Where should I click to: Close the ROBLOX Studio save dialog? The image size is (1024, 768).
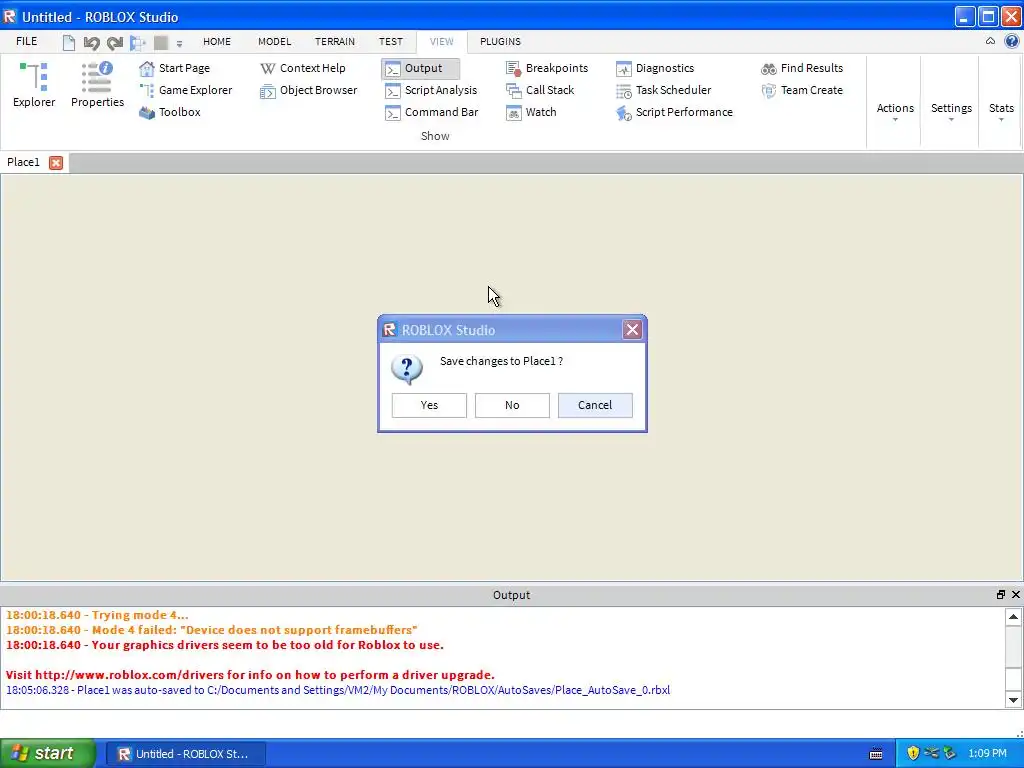click(632, 330)
